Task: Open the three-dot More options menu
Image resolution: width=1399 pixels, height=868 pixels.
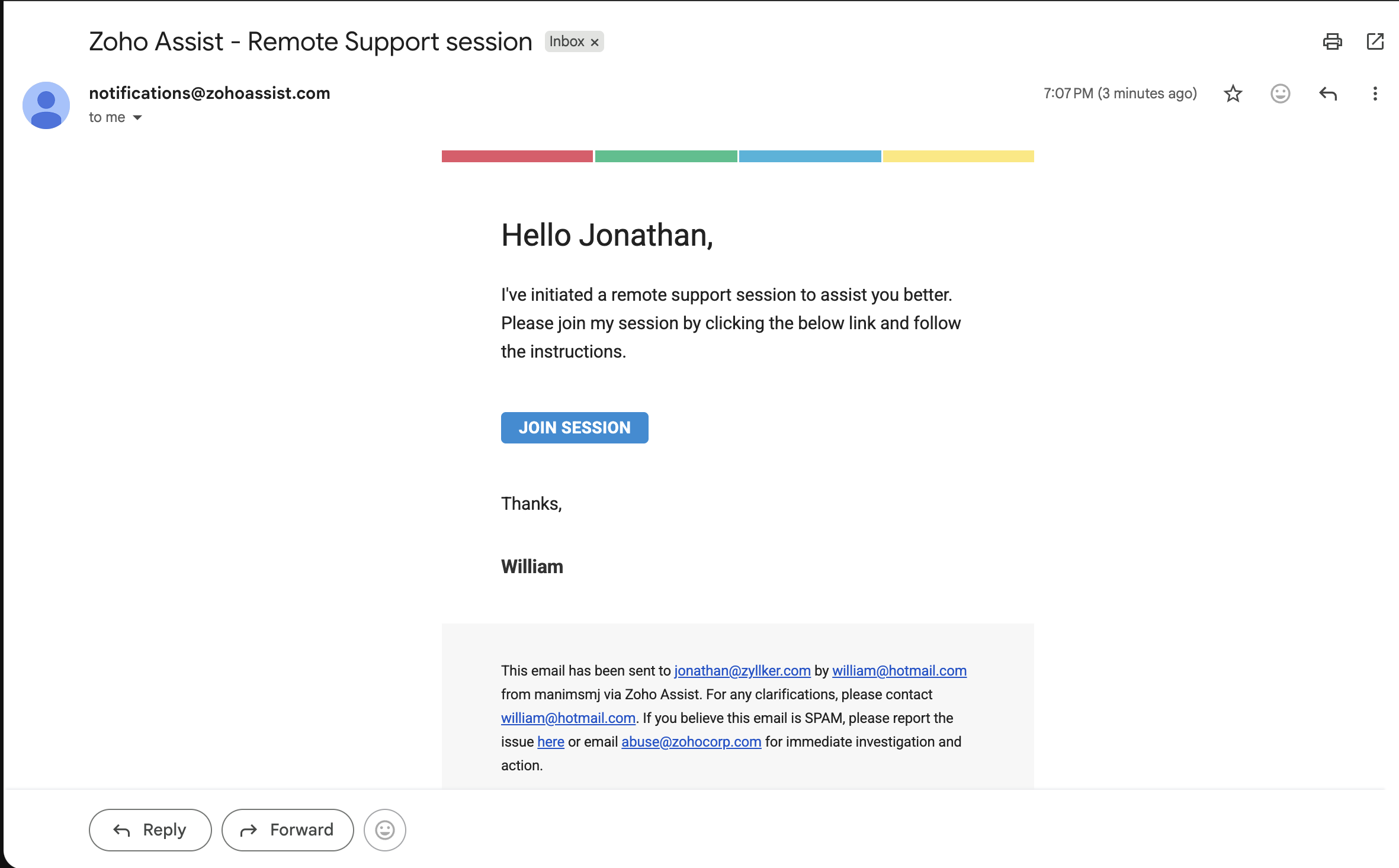Action: (1375, 94)
